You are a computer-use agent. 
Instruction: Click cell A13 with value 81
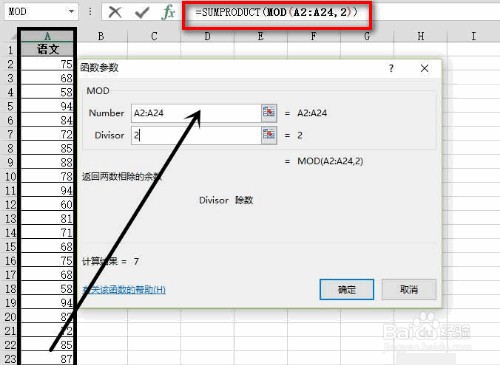tap(47, 219)
